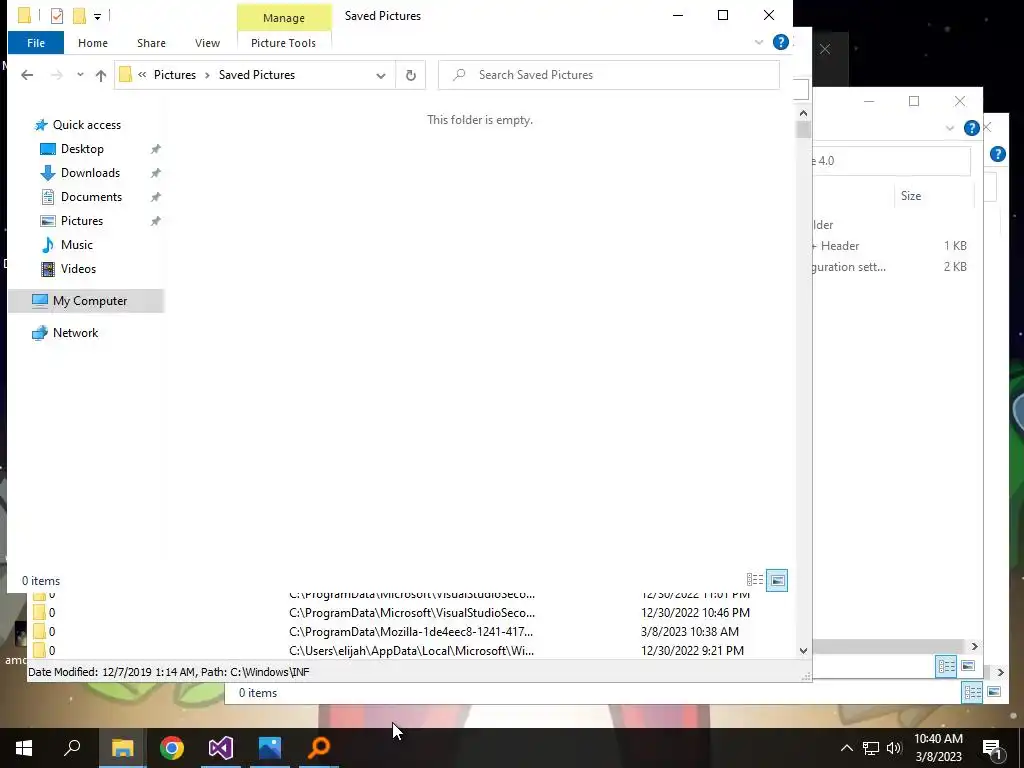Viewport: 1024px width, 768px height.
Task: Click Help icon in background Explorer window
Action: [972, 128]
